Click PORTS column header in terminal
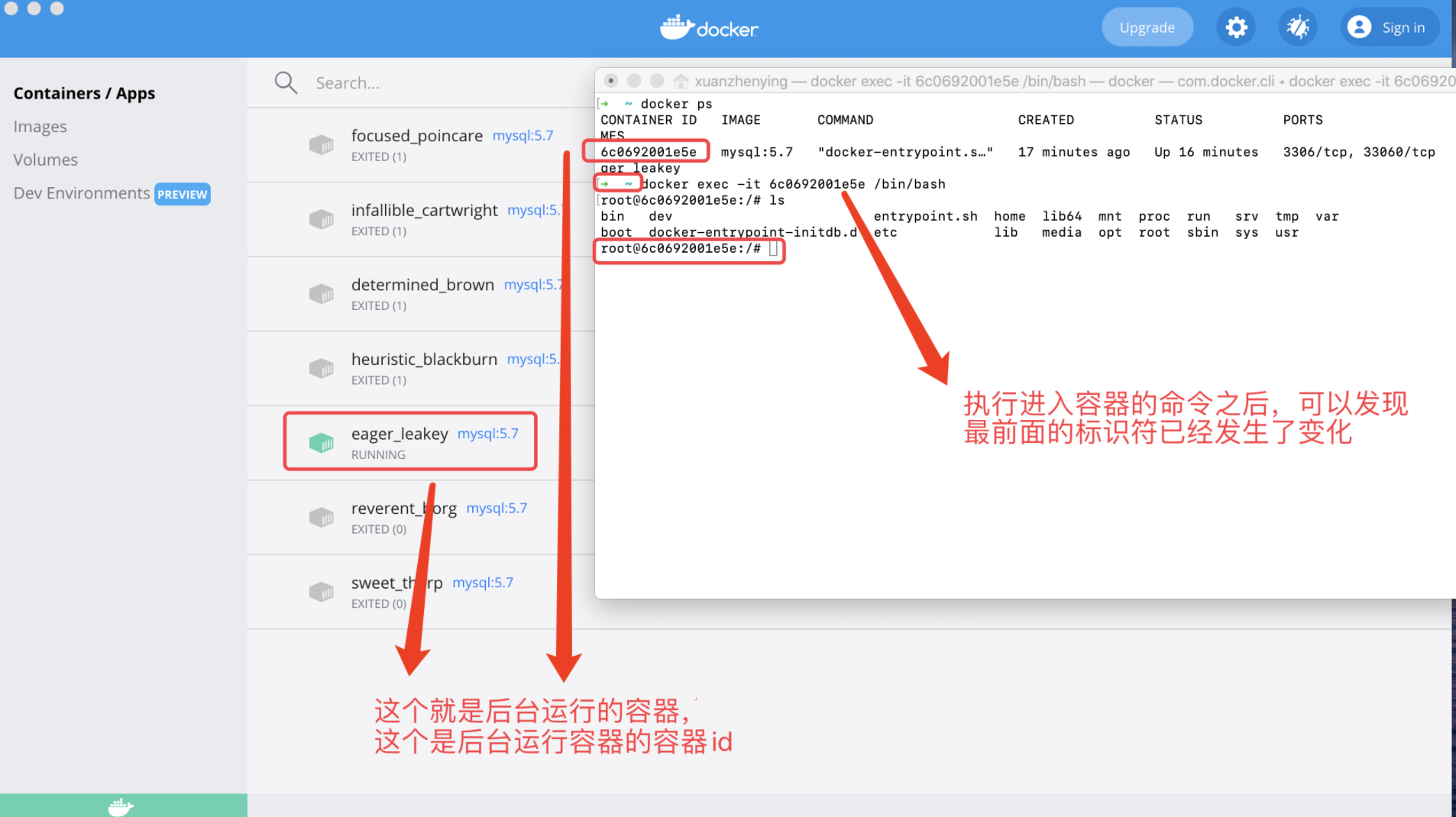1456x817 pixels. click(x=1302, y=120)
